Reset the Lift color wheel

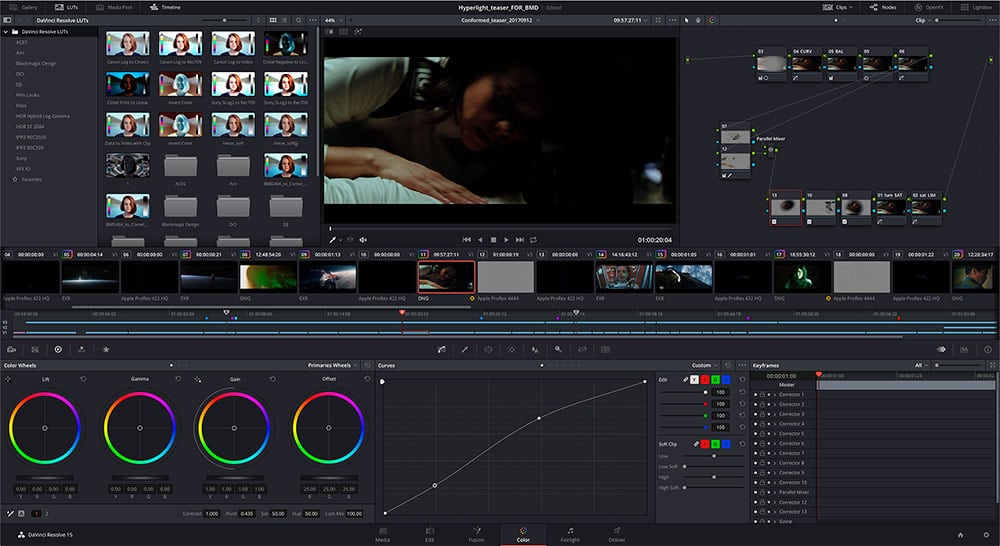84,379
